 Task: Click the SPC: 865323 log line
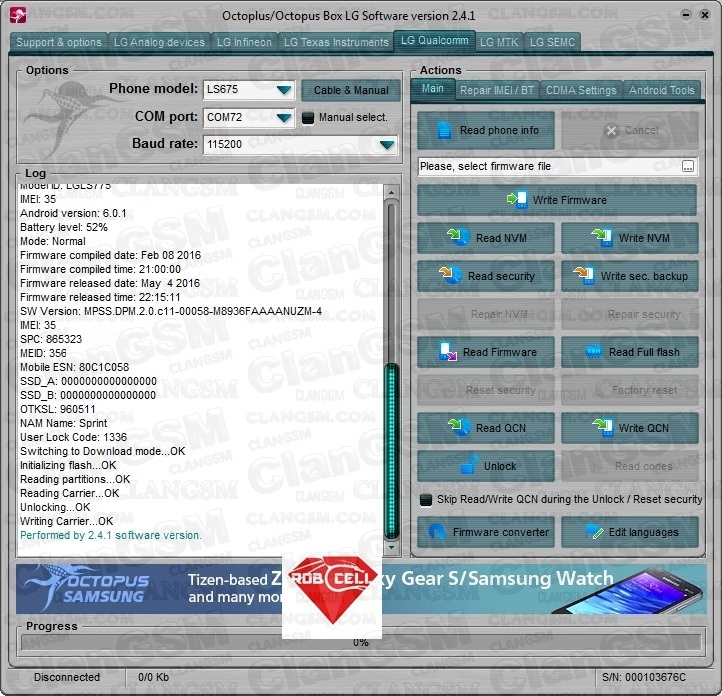tap(51, 339)
